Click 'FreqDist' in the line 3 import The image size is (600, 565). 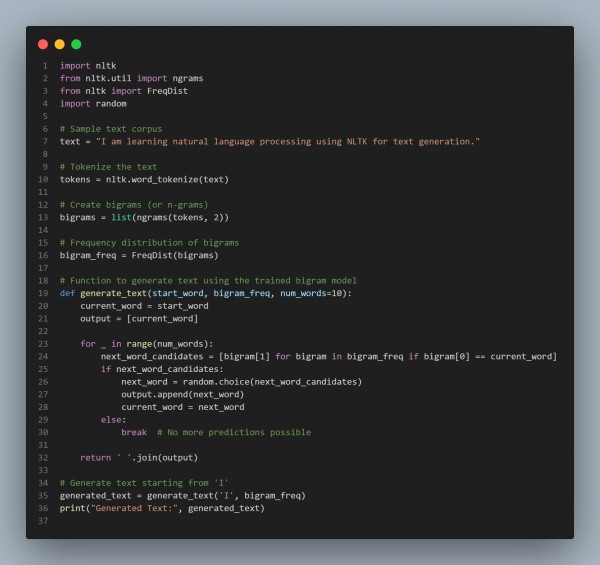tap(167, 91)
